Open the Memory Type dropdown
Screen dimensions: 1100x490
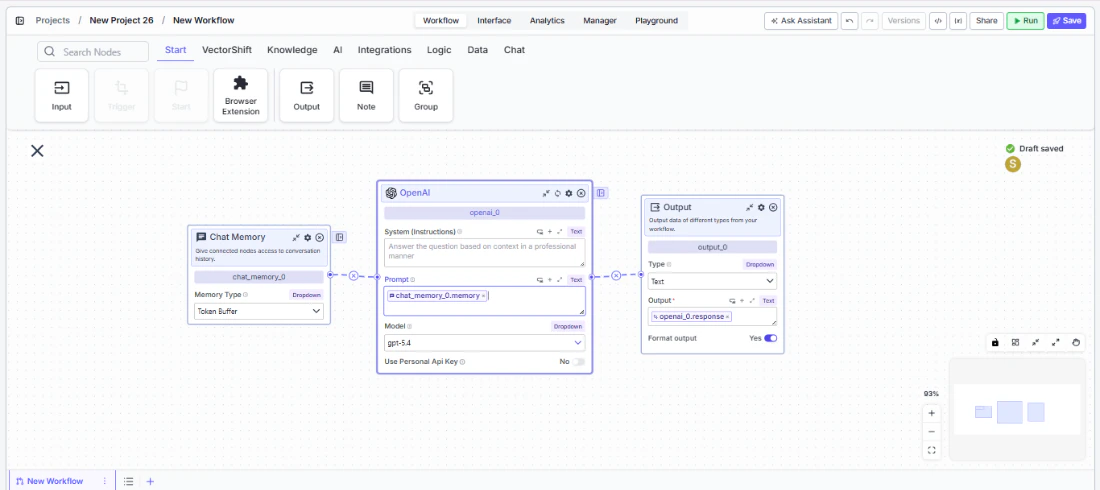click(259, 310)
